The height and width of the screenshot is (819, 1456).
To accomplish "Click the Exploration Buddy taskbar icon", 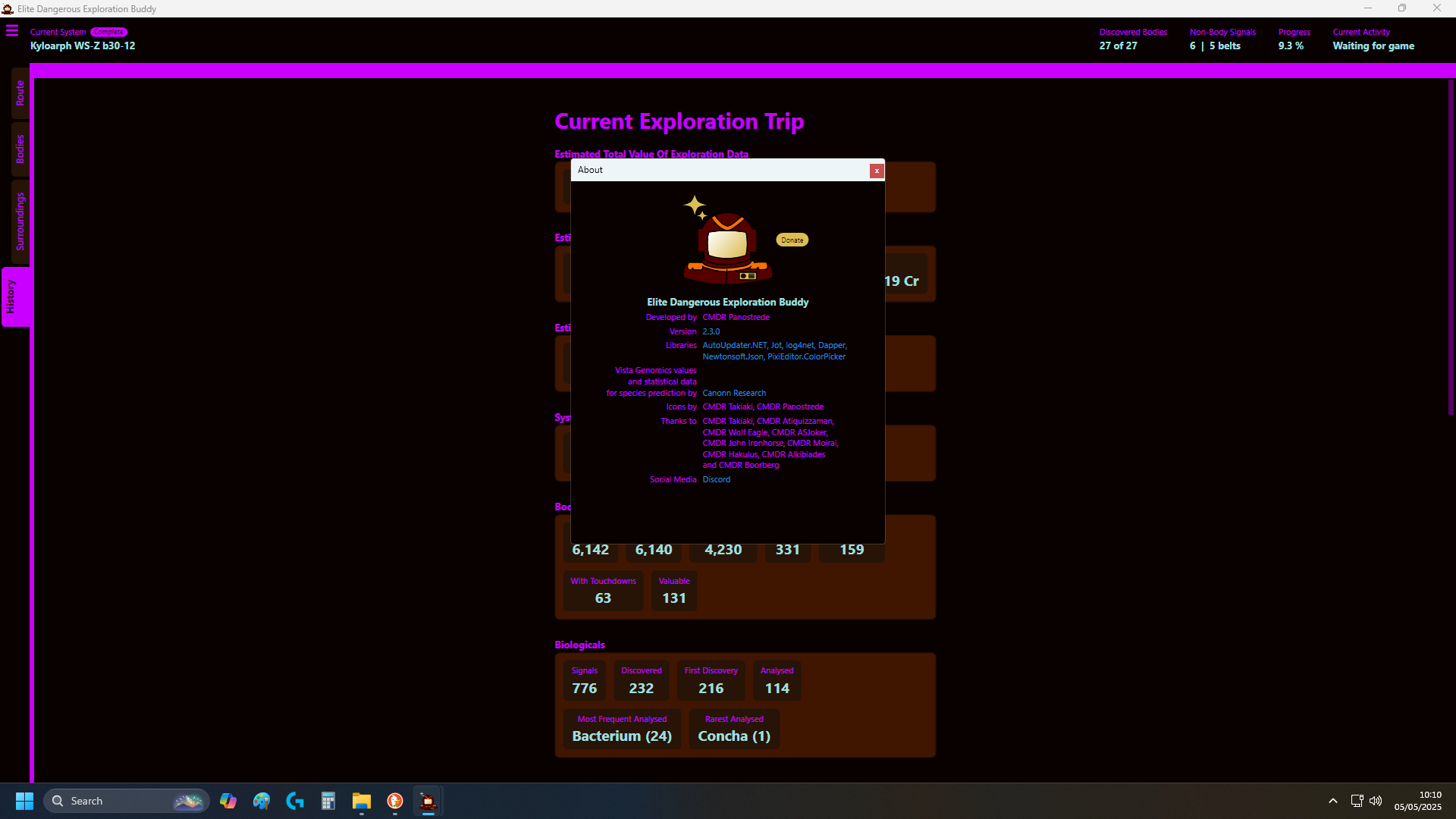I will [428, 801].
